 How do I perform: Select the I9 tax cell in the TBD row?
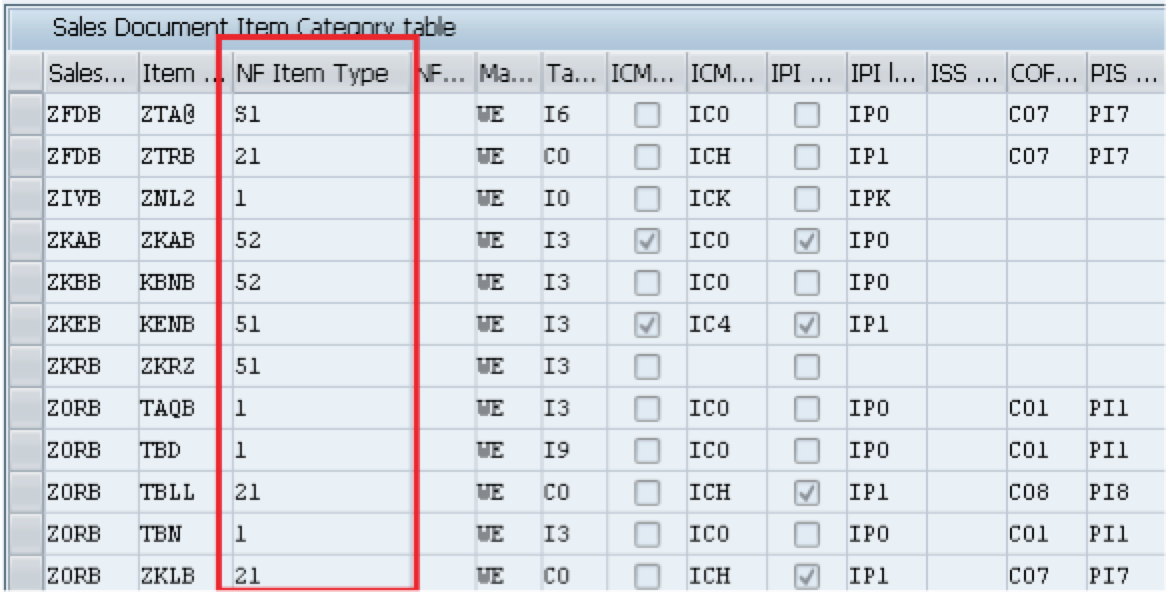pos(573,451)
